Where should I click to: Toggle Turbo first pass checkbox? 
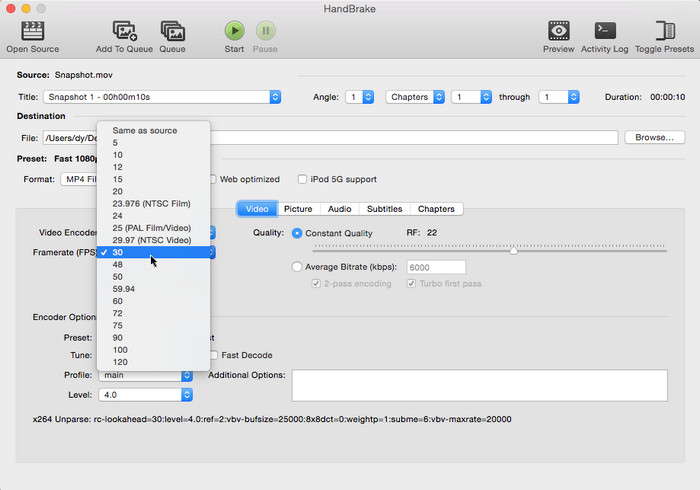point(411,284)
